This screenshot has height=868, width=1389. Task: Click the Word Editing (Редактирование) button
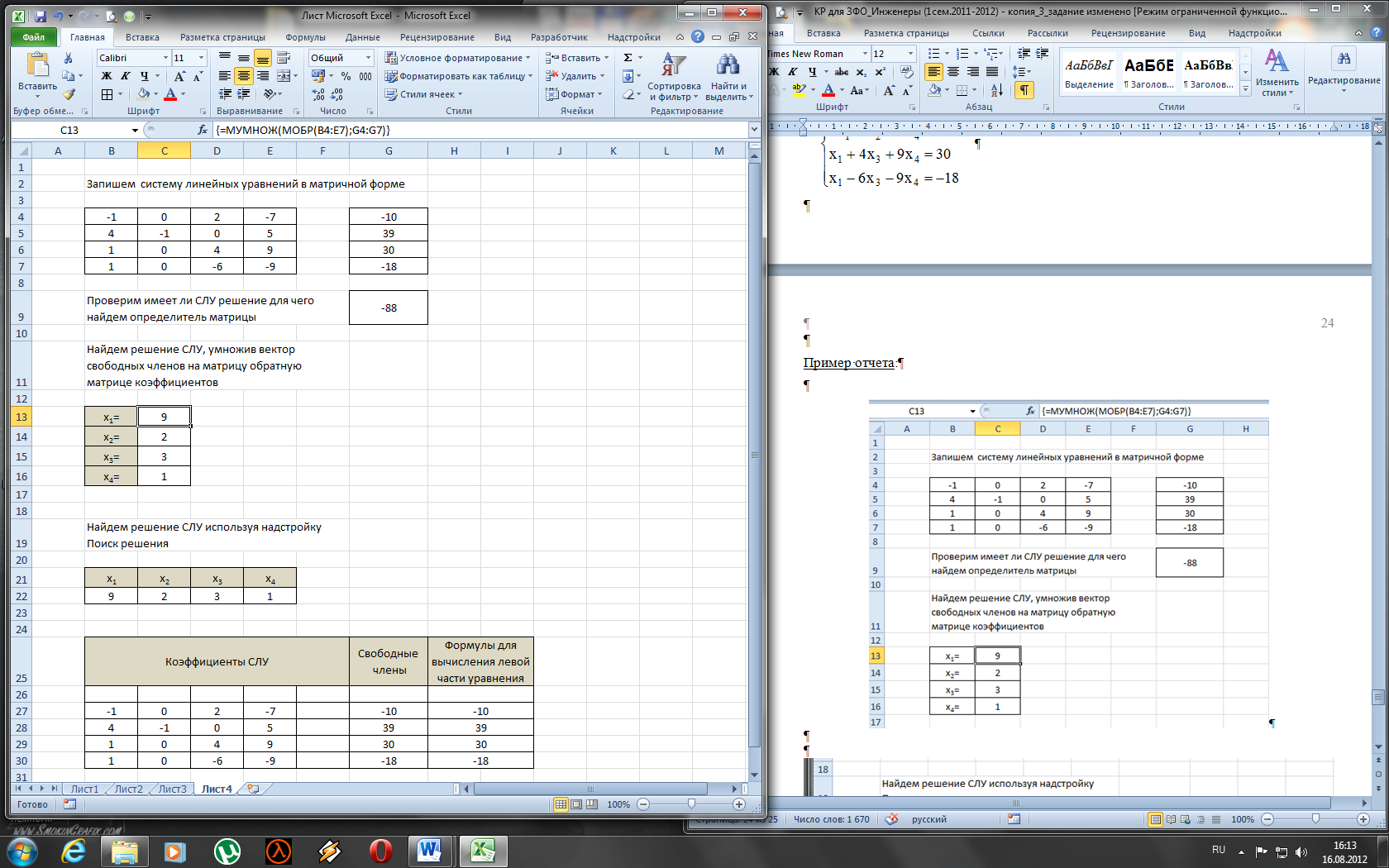coord(1344,70)
